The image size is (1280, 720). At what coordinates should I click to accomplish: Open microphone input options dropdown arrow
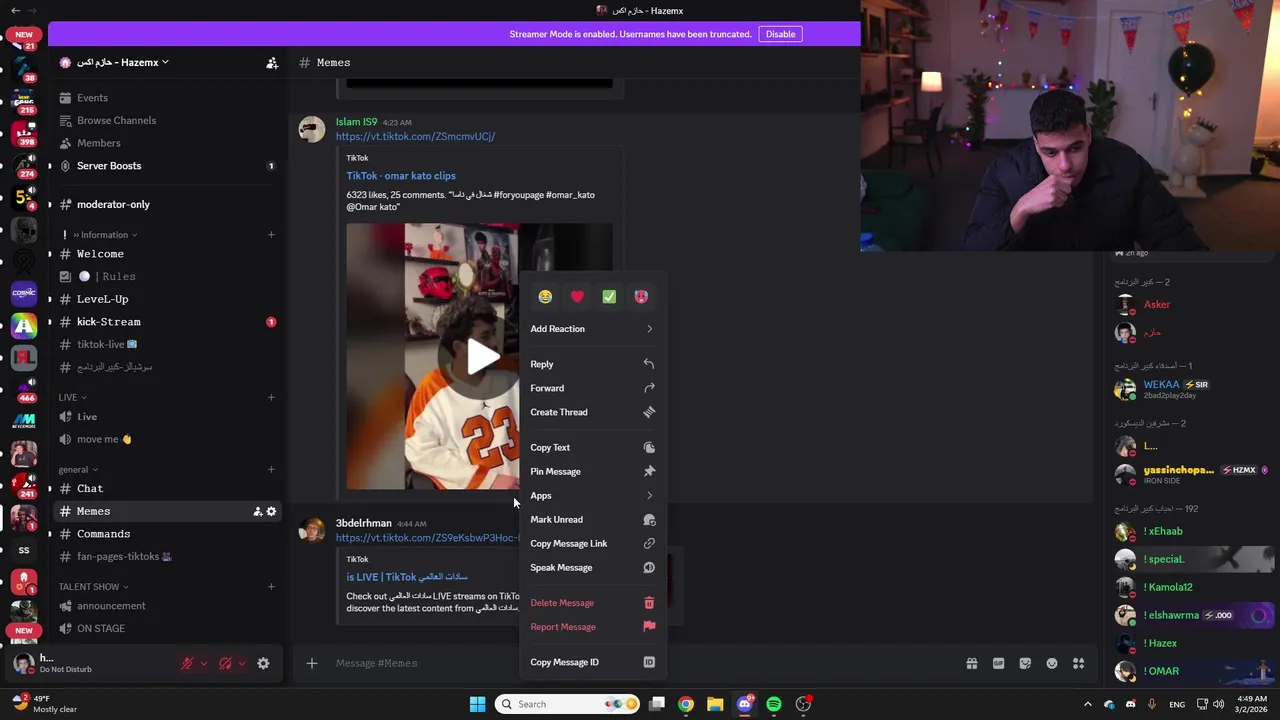coord(204,663)
